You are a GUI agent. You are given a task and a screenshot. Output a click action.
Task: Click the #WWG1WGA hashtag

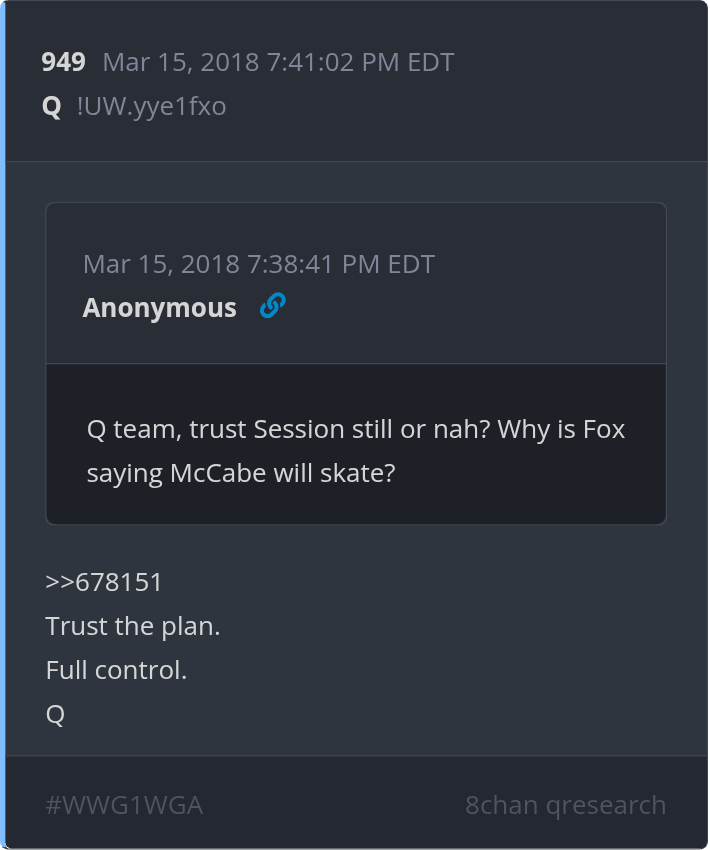coord(124,805)
